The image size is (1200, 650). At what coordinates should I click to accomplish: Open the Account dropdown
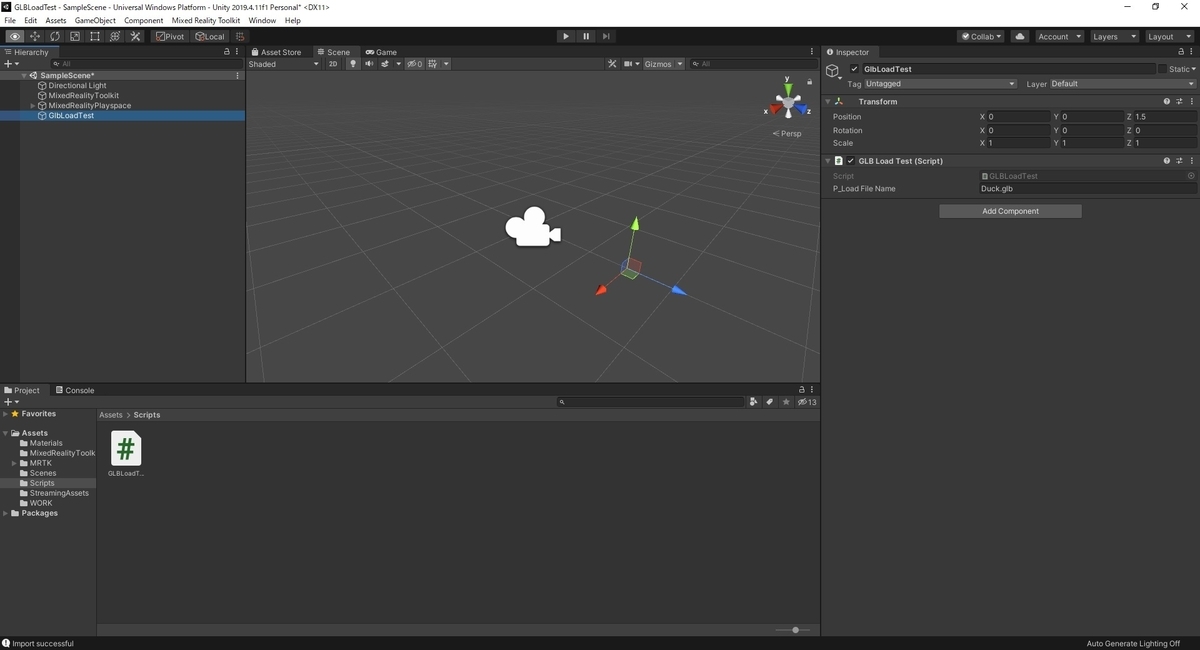coord(1059,37)
